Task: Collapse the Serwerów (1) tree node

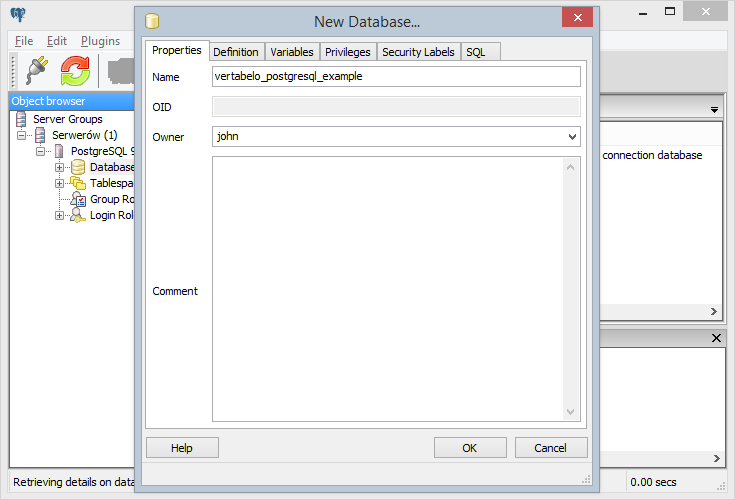Action: [21, 135]
